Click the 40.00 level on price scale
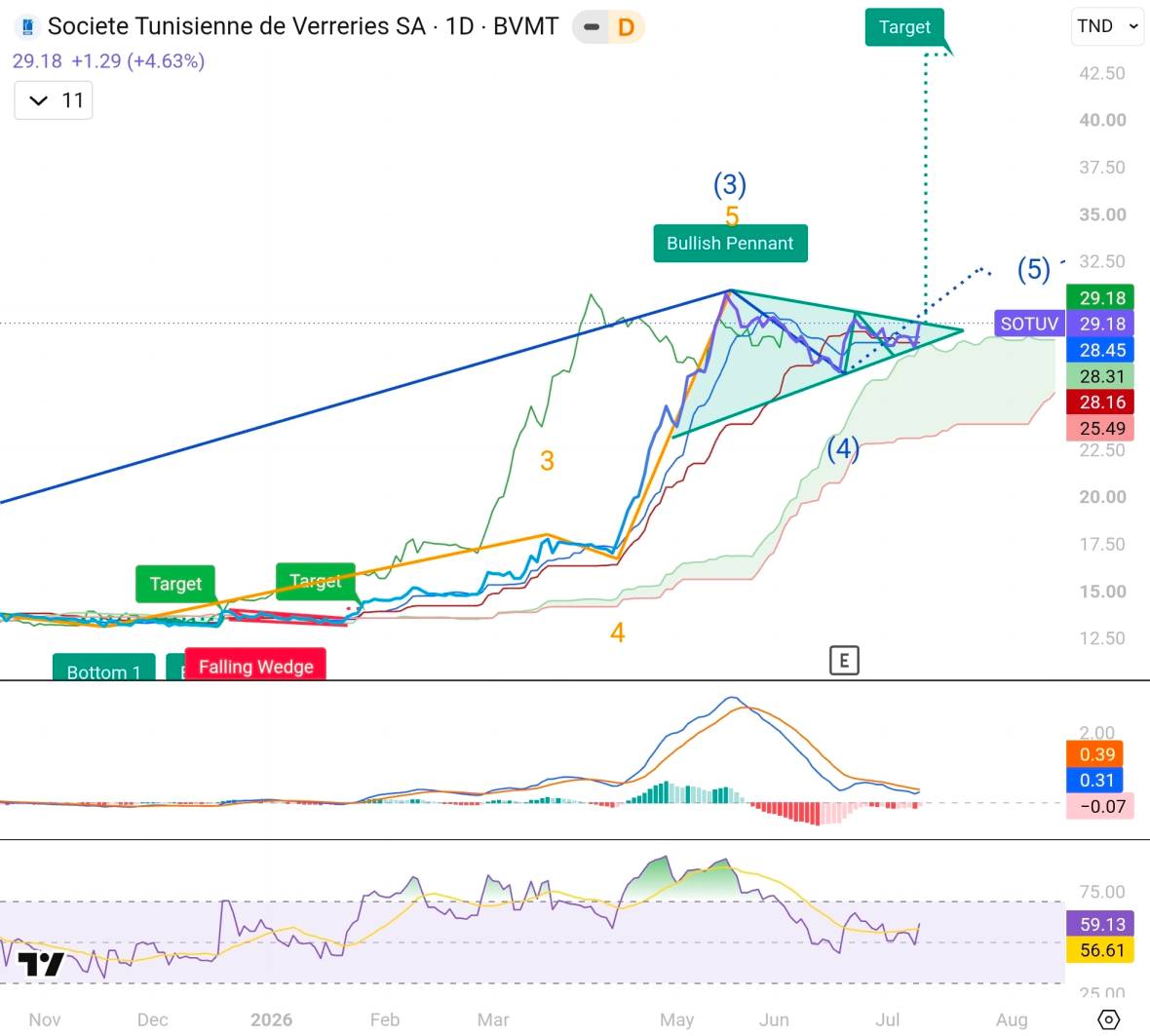Screen dimensions: 1150x1036 click(1102, 120)
